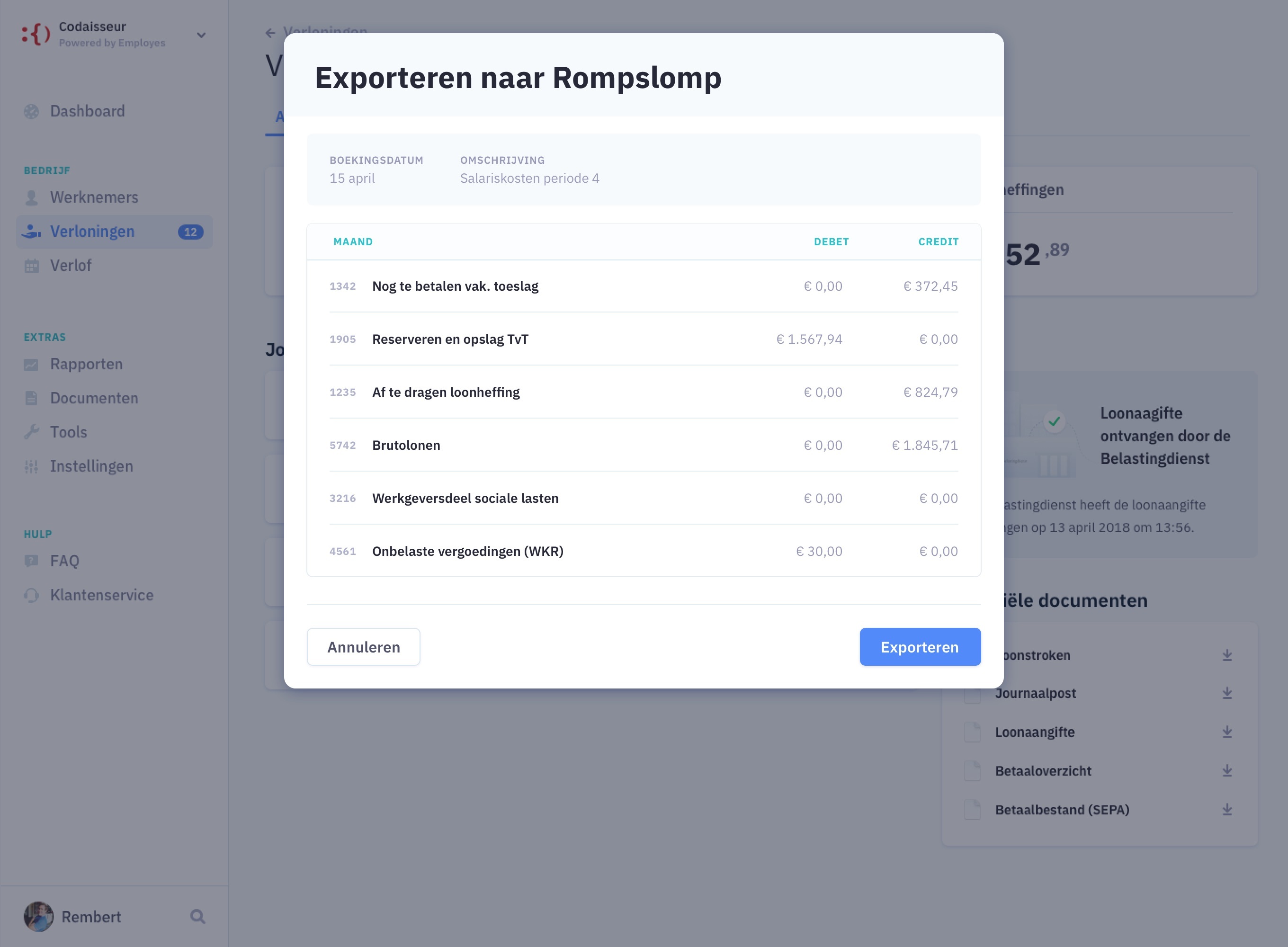Download the Betaalbestand (SEPA) file
Image resolution: width=1288 pixels, height=947 pixels.
pos(1226,809)
